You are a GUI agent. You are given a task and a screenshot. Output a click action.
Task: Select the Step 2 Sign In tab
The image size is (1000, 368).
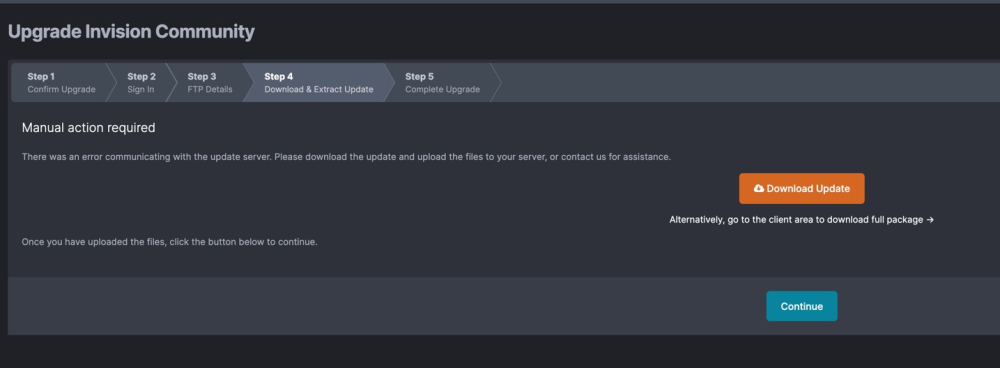tap(141, 83)
